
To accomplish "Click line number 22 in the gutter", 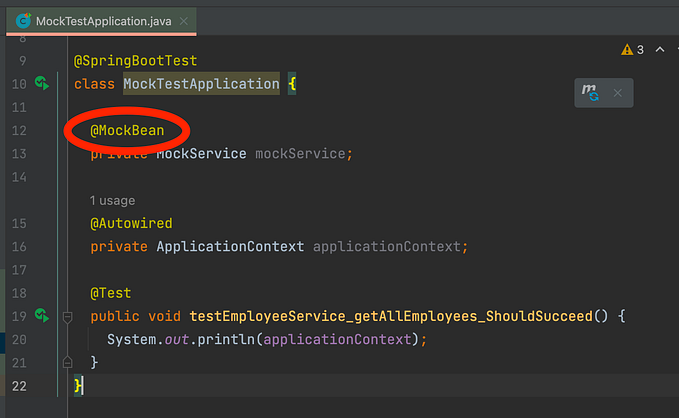I will (x=19, y=386).
